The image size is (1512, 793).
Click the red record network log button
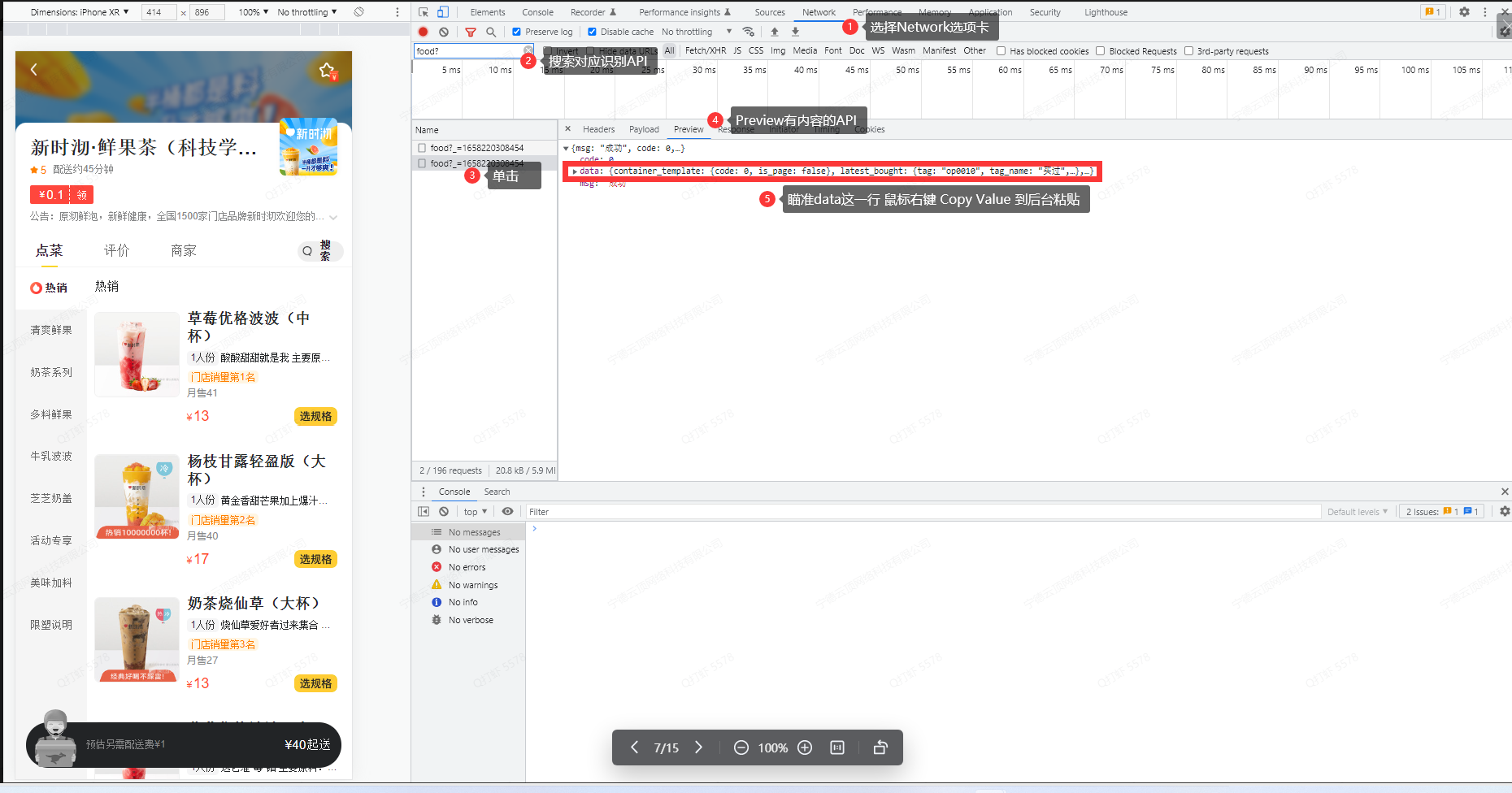click(x=424, y=32)
